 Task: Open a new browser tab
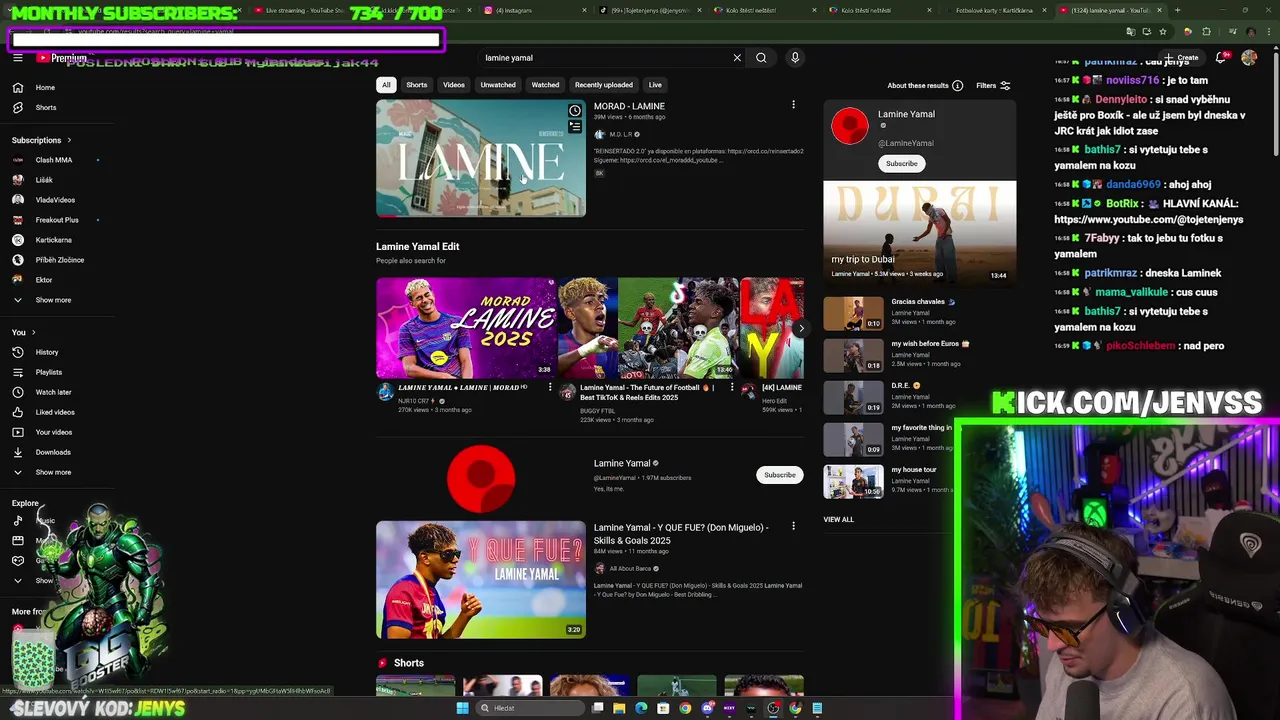point(1177,10)
